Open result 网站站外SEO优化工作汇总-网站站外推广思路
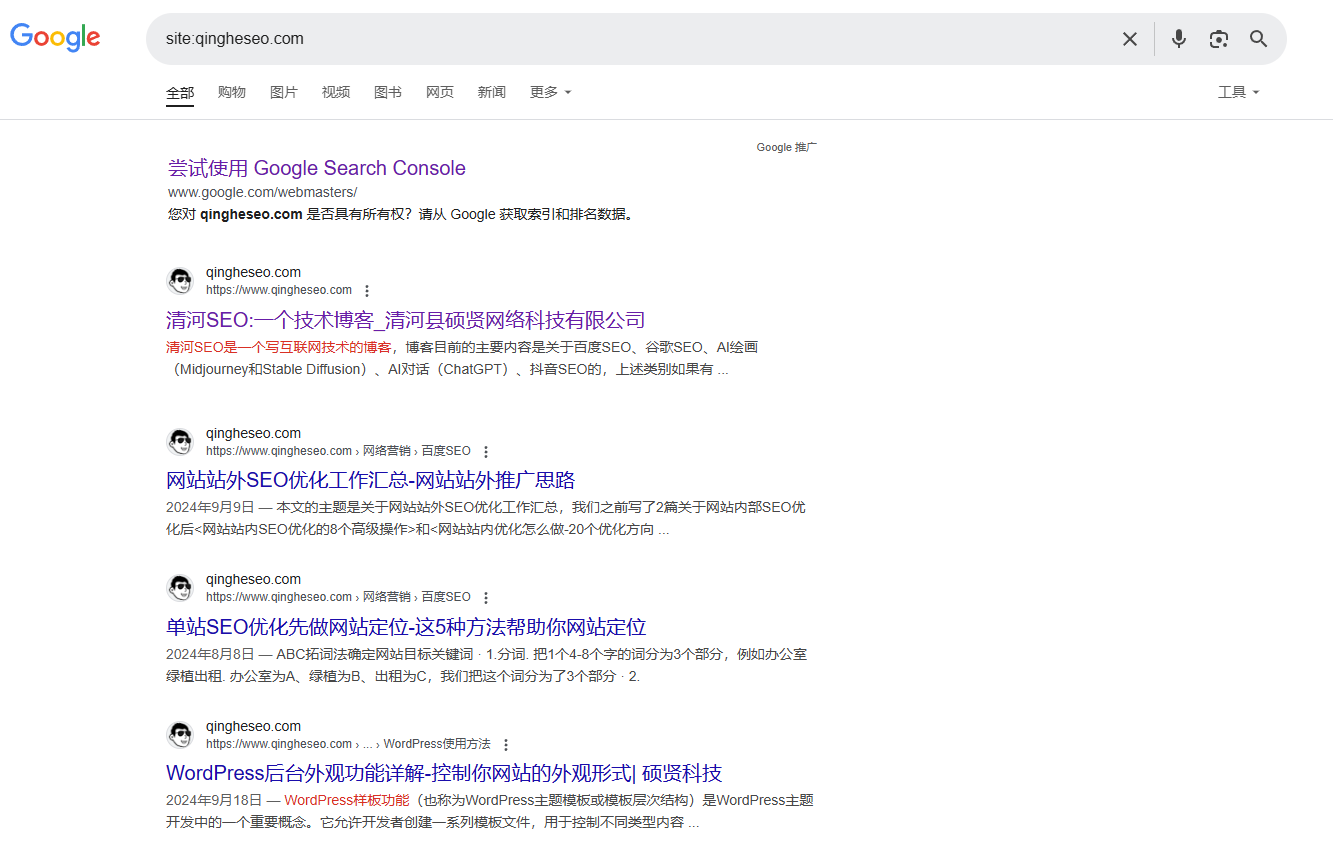The height and width of the screenshot is (842, 1333). [371, 480]
